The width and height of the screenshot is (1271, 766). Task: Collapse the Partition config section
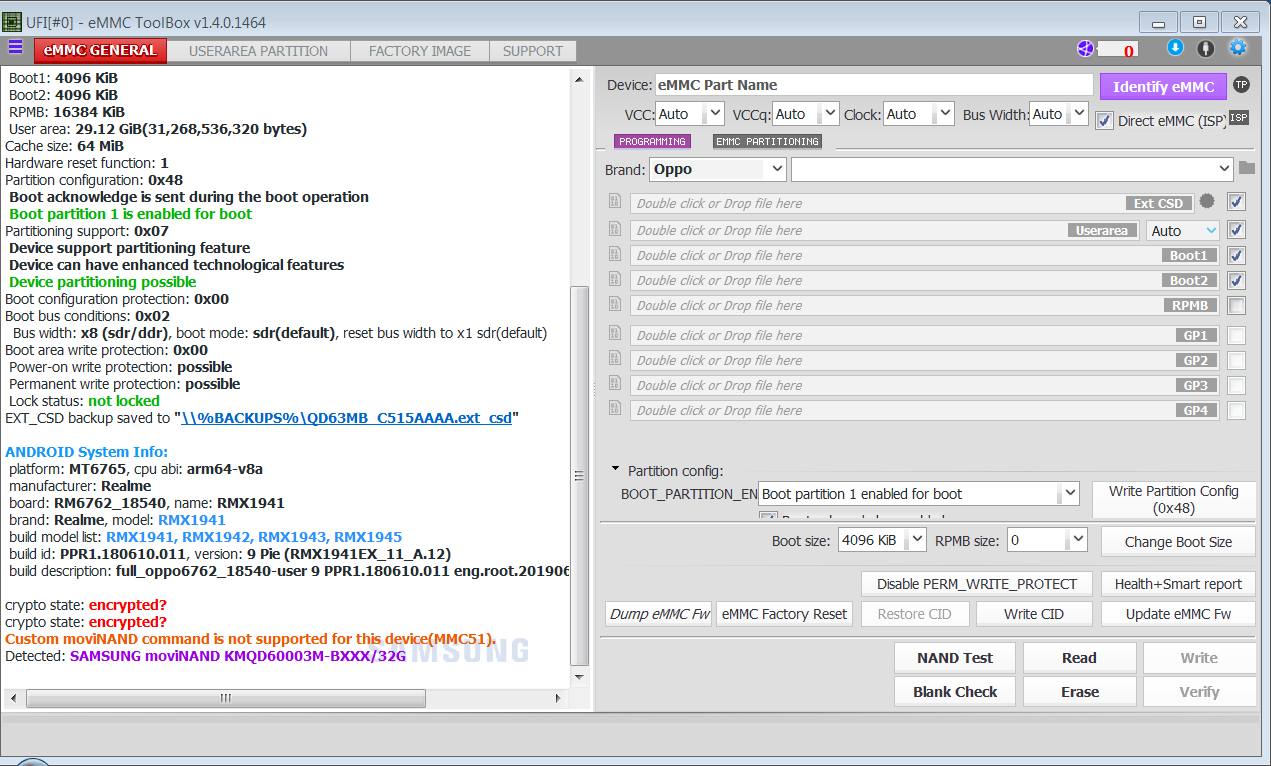(616, 469)
